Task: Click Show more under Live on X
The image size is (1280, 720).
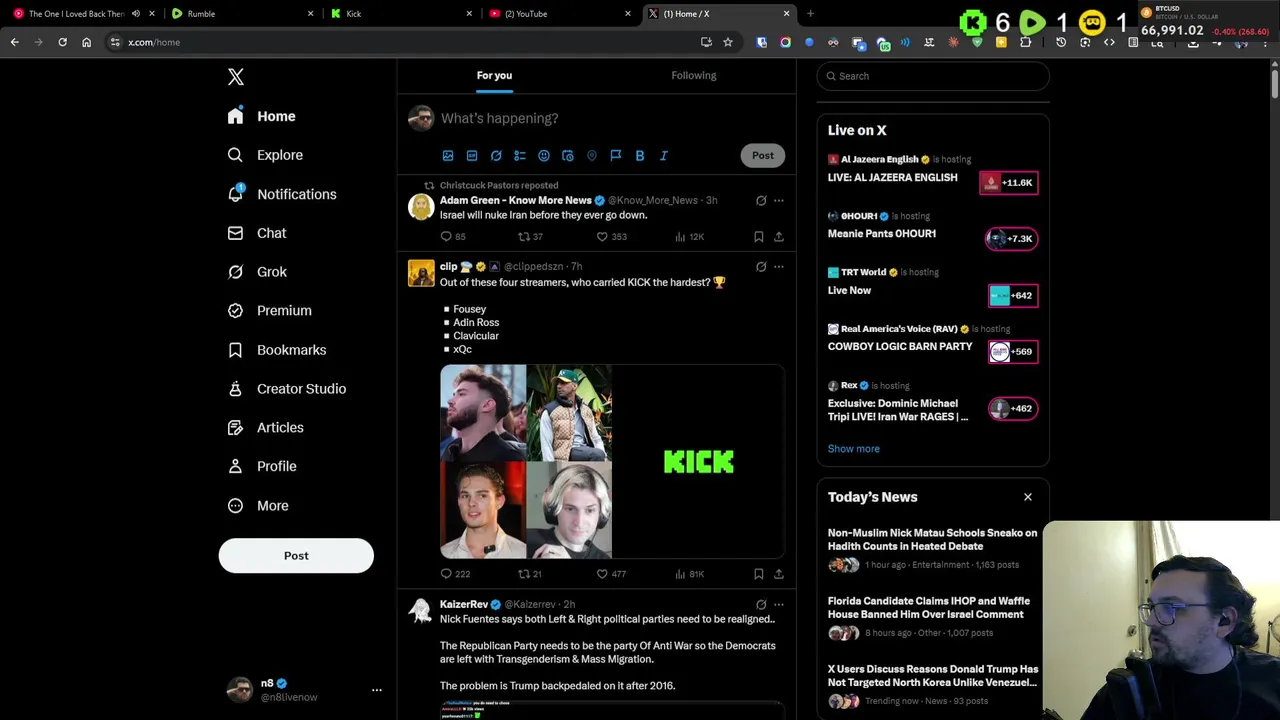Action: (x=854, y=449)
